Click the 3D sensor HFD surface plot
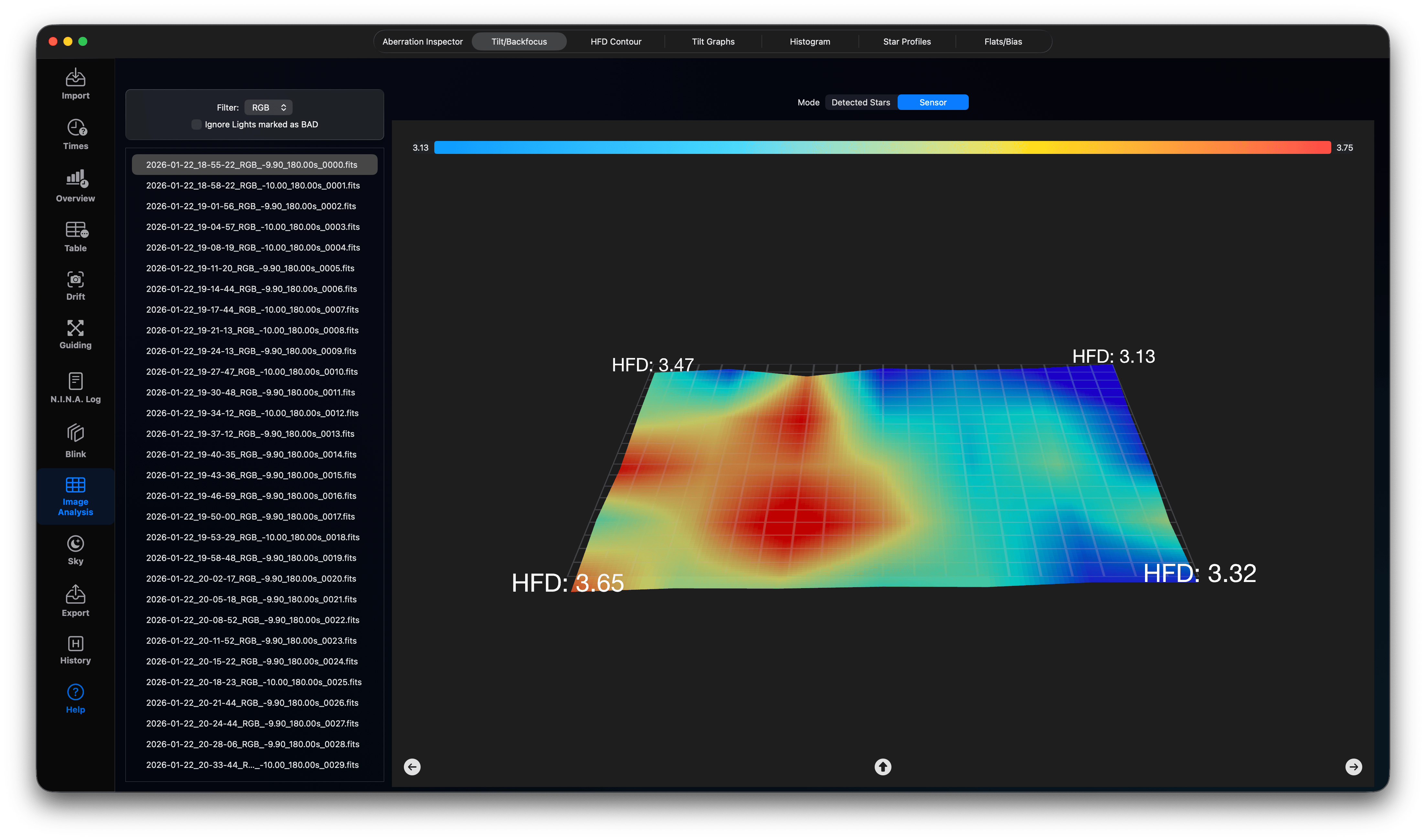The height and width of the screenshot is (840, 1426). point(883,478)
